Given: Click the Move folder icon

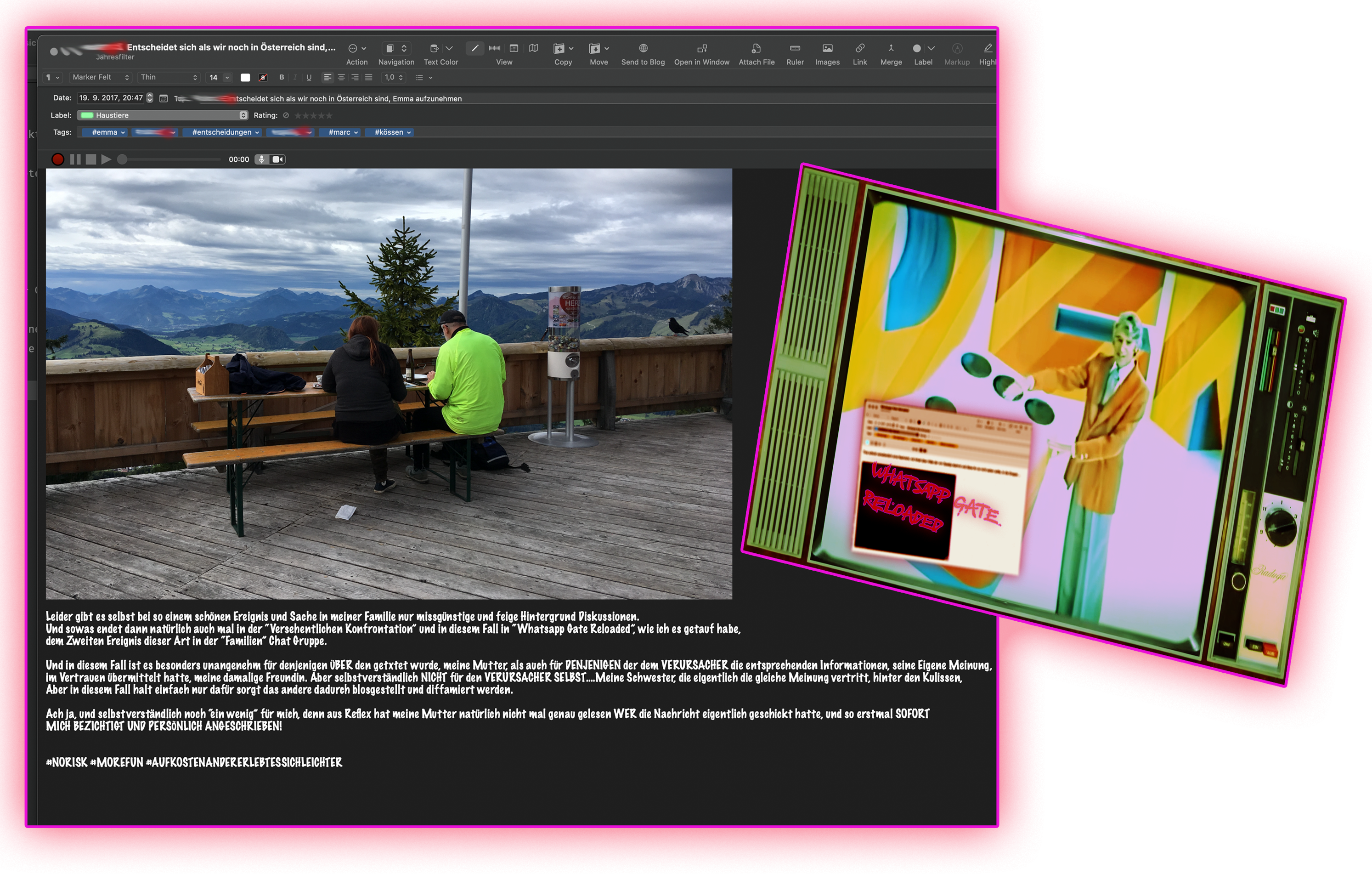Looking at the screenshot, I should [594, 48].
